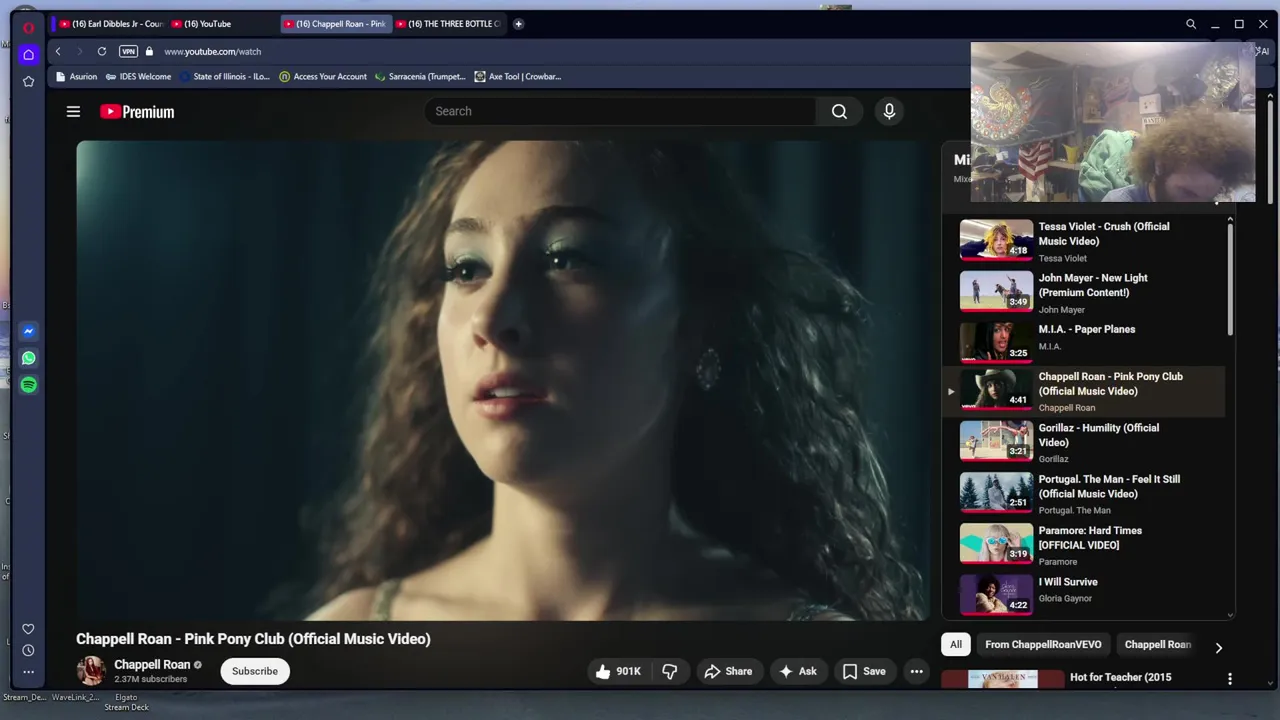Open Asurion bookmark
This screenshot has width=1280, height=720.
76,76
